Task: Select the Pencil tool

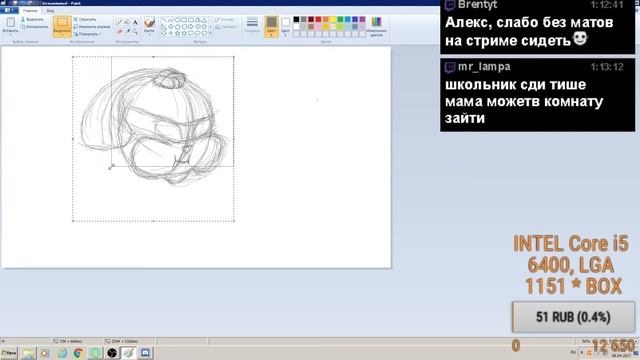Action: 119,22
